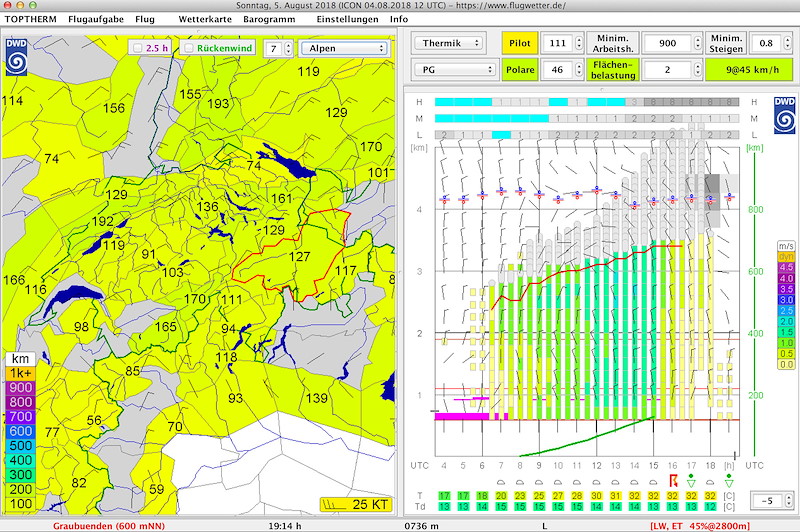Enable the 2.5 h checkbox
Viewport: 800px width, 532px height.
click(x=138, y=48)
